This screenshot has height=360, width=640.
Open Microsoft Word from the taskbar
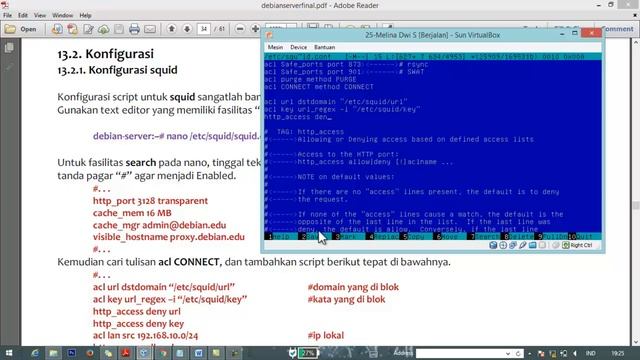pyautogui.click(x=198, y=353)
